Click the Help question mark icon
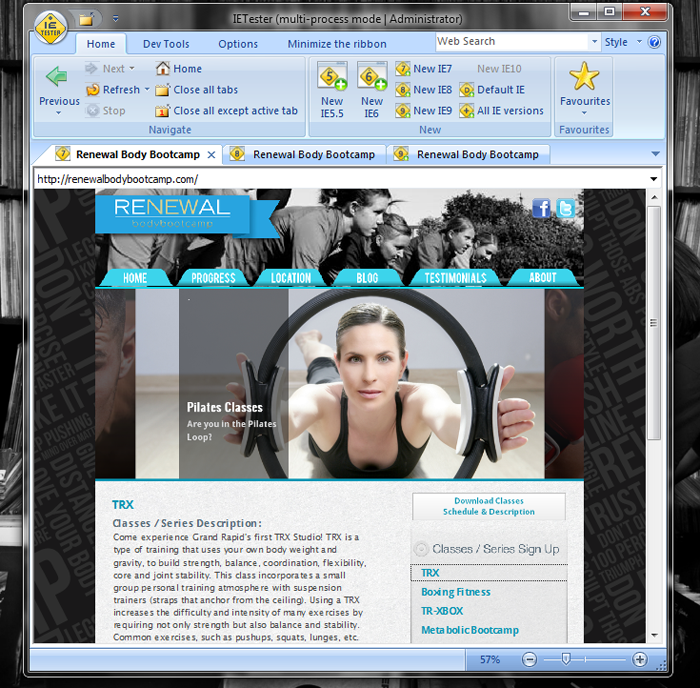The height and width of the screenshot is (688, 700). coord(655,43)
